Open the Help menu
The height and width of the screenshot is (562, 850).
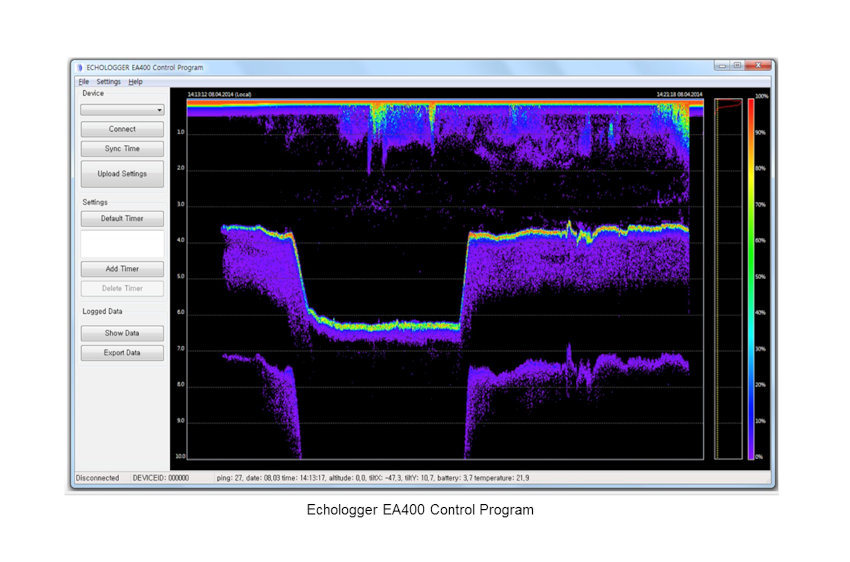[135, 82]
